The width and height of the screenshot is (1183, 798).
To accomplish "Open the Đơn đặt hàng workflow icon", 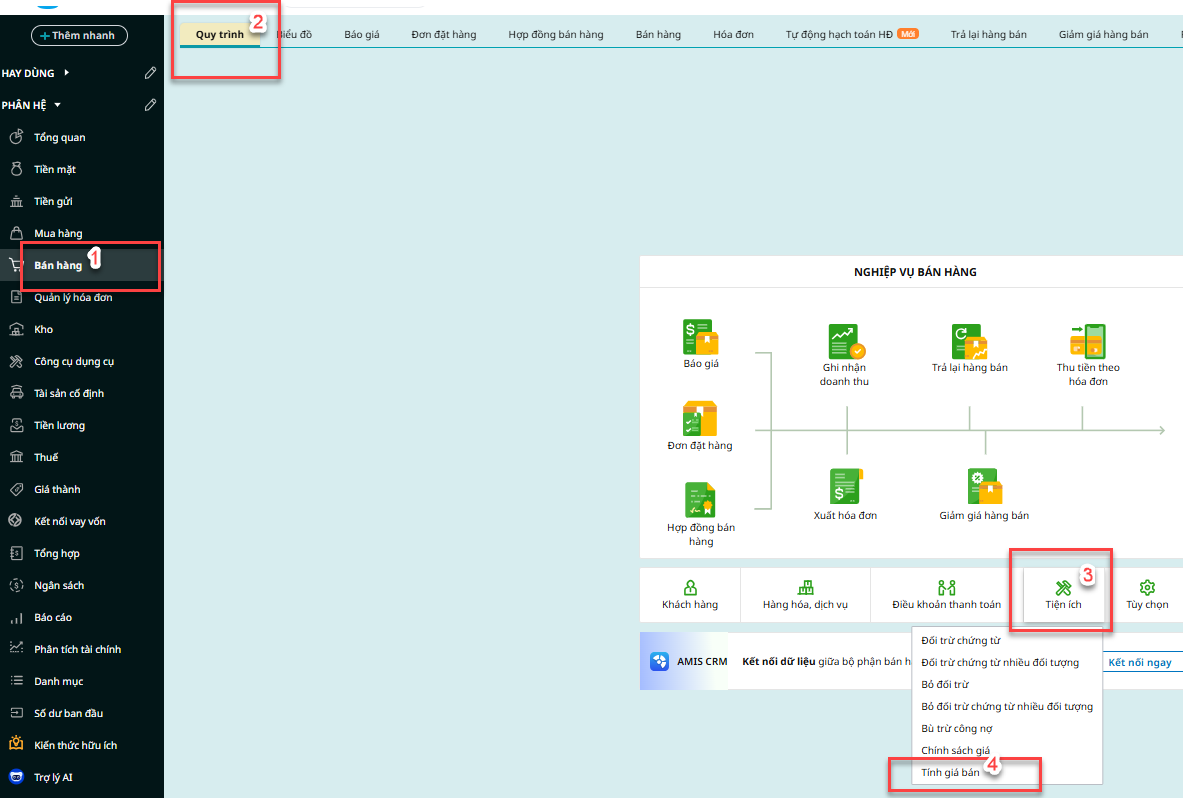I will coord(699,419).
